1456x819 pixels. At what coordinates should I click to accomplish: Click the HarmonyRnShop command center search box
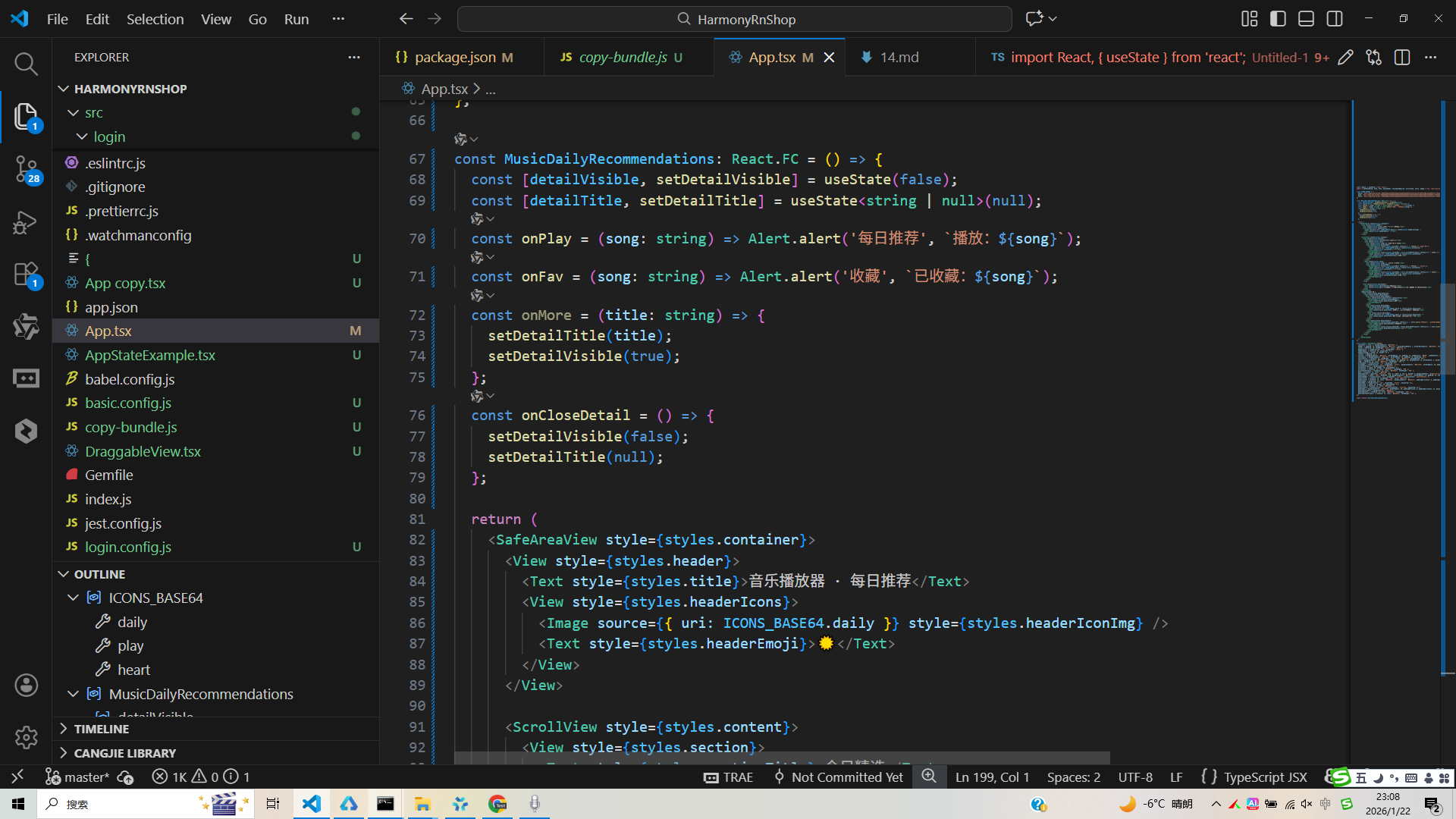[734, 19]
